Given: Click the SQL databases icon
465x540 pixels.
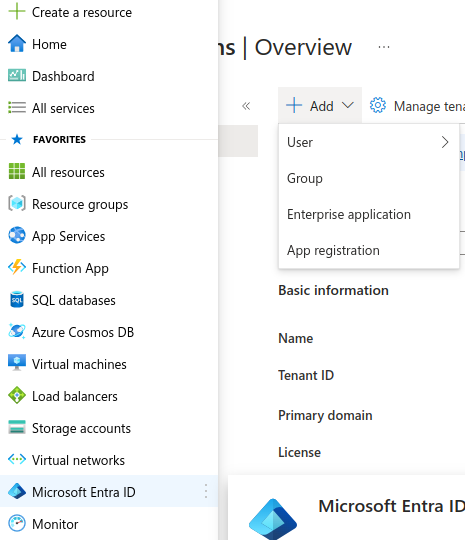Looking at the screenshot, I should pos(17,300).
